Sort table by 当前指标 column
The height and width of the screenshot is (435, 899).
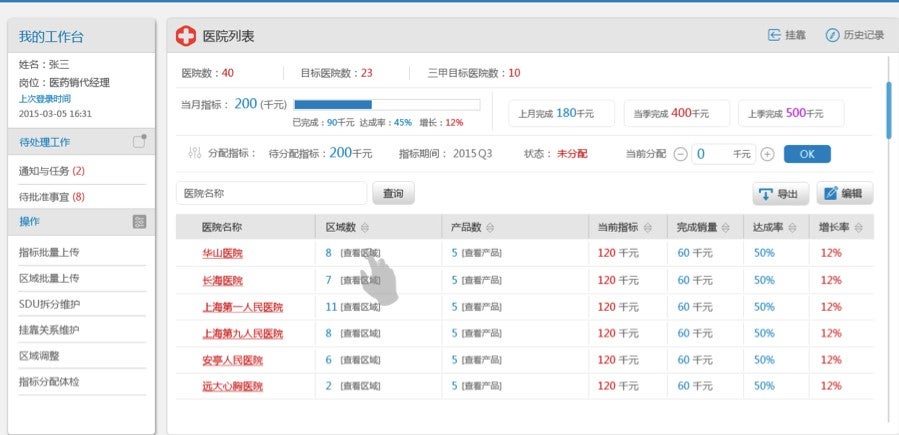649,228
